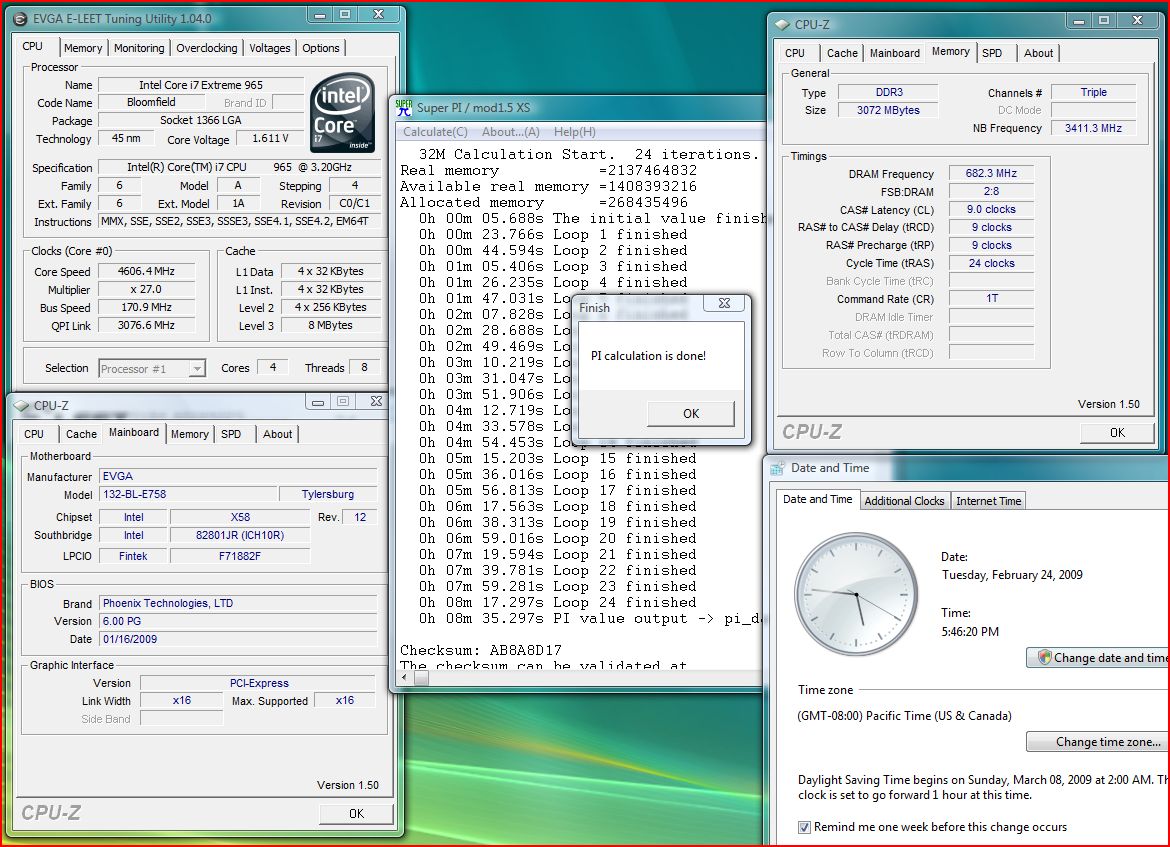1170x847 pixels.
Task: Click the Date and Time window title icon
Action: [778, 468]
